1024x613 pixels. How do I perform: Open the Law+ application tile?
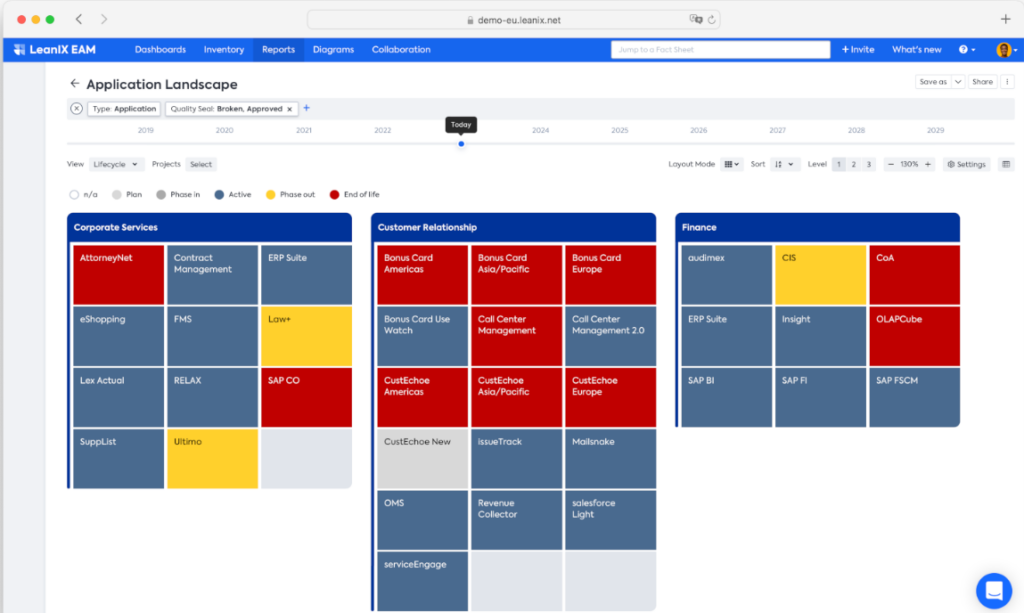point(306,336)
